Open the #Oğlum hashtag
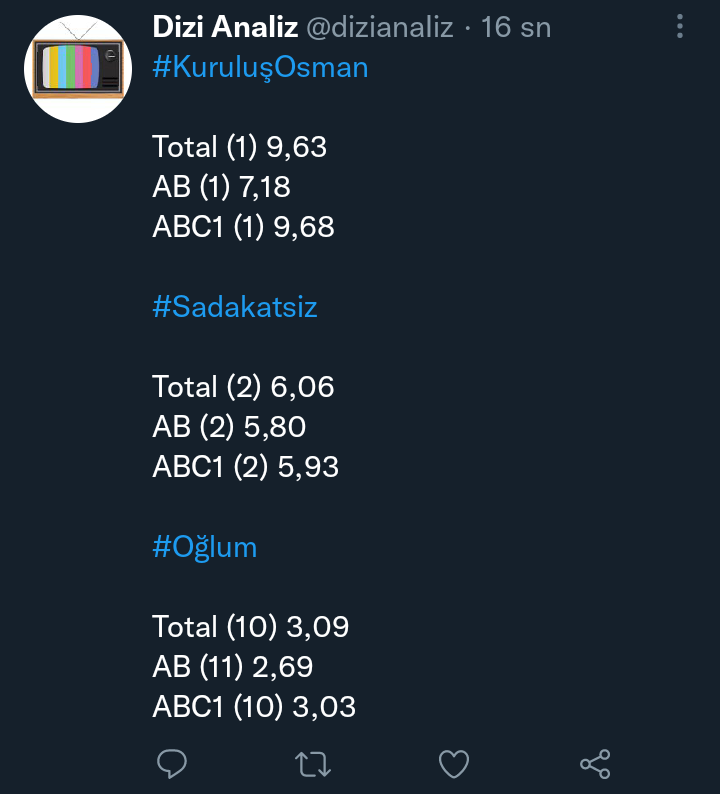The width and height of the screenshot is (720, 794). (205, 547)
